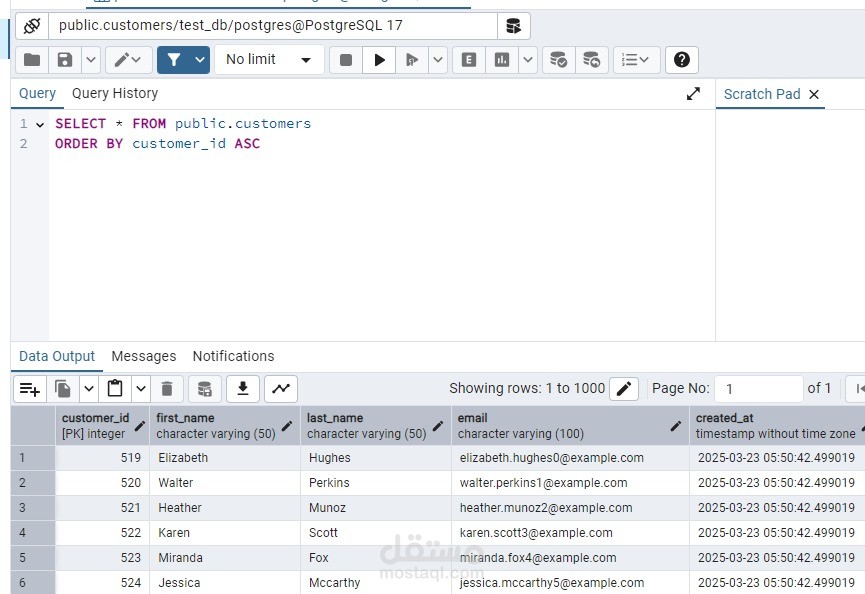This screenshot has height=594, width=865.
Task: Click the Graph visualiser icon
Action: (x=281, y=389)
